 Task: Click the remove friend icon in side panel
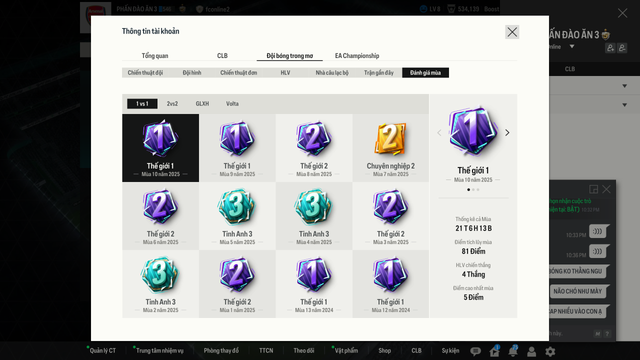(x=622, y=48)
